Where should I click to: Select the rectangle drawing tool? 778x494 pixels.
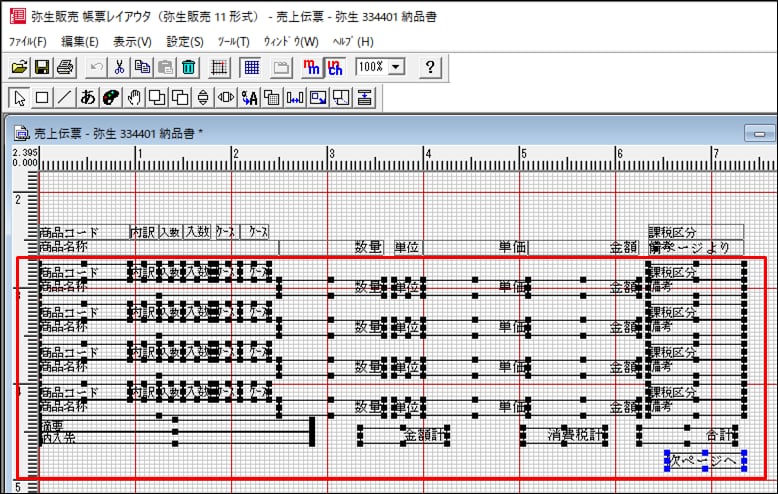pyautogui.click(x=42, y=98)
